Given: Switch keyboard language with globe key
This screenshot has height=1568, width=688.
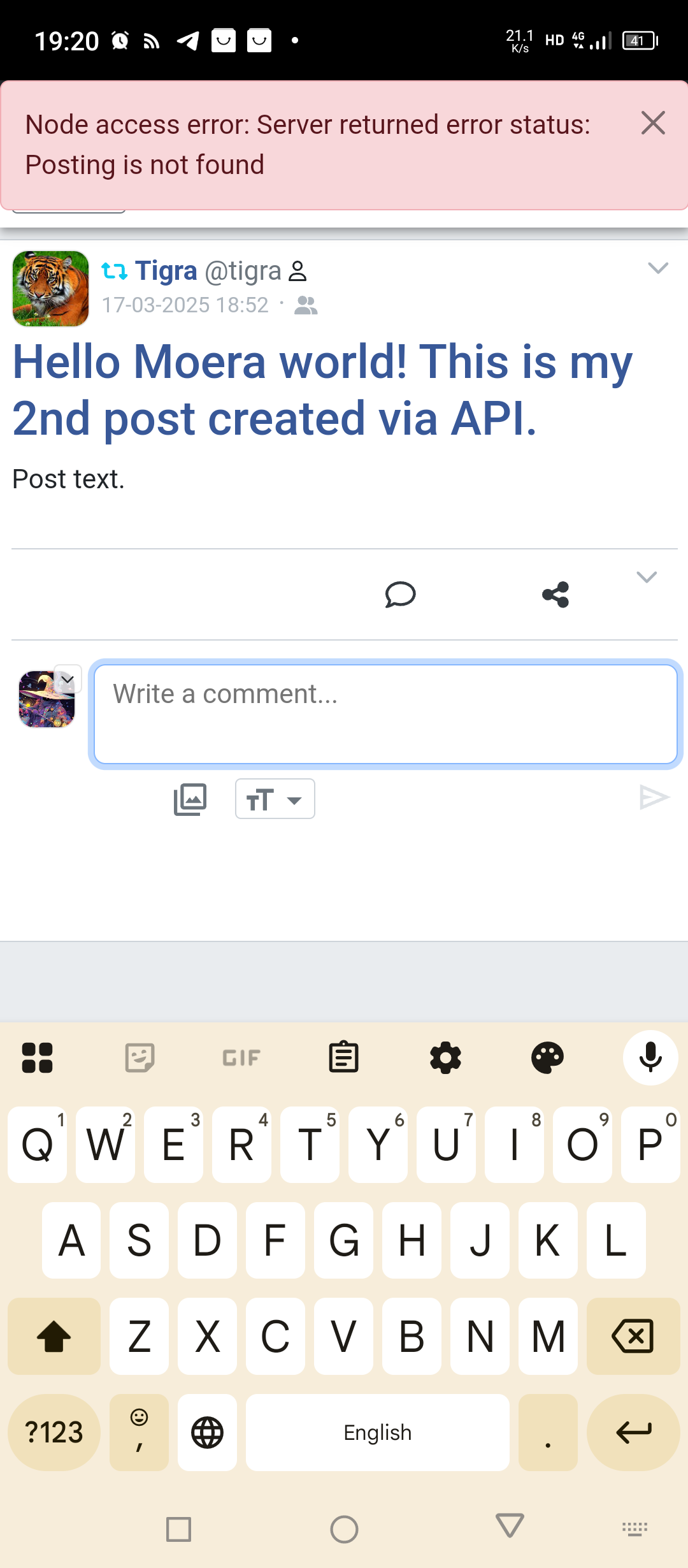Looking at the screenshot, I should [x=208, y=1433].
